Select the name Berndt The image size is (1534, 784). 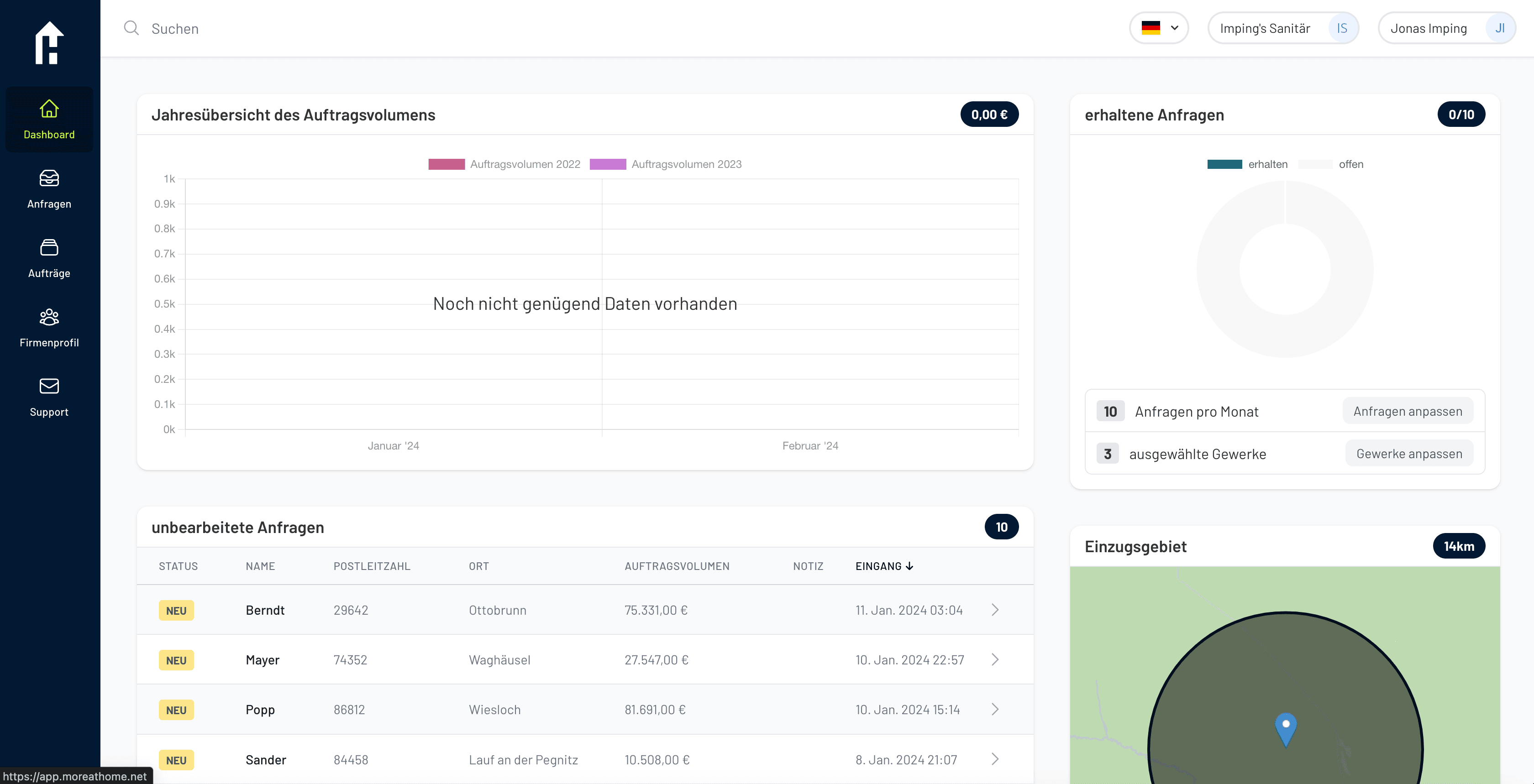tap(265, 610)
